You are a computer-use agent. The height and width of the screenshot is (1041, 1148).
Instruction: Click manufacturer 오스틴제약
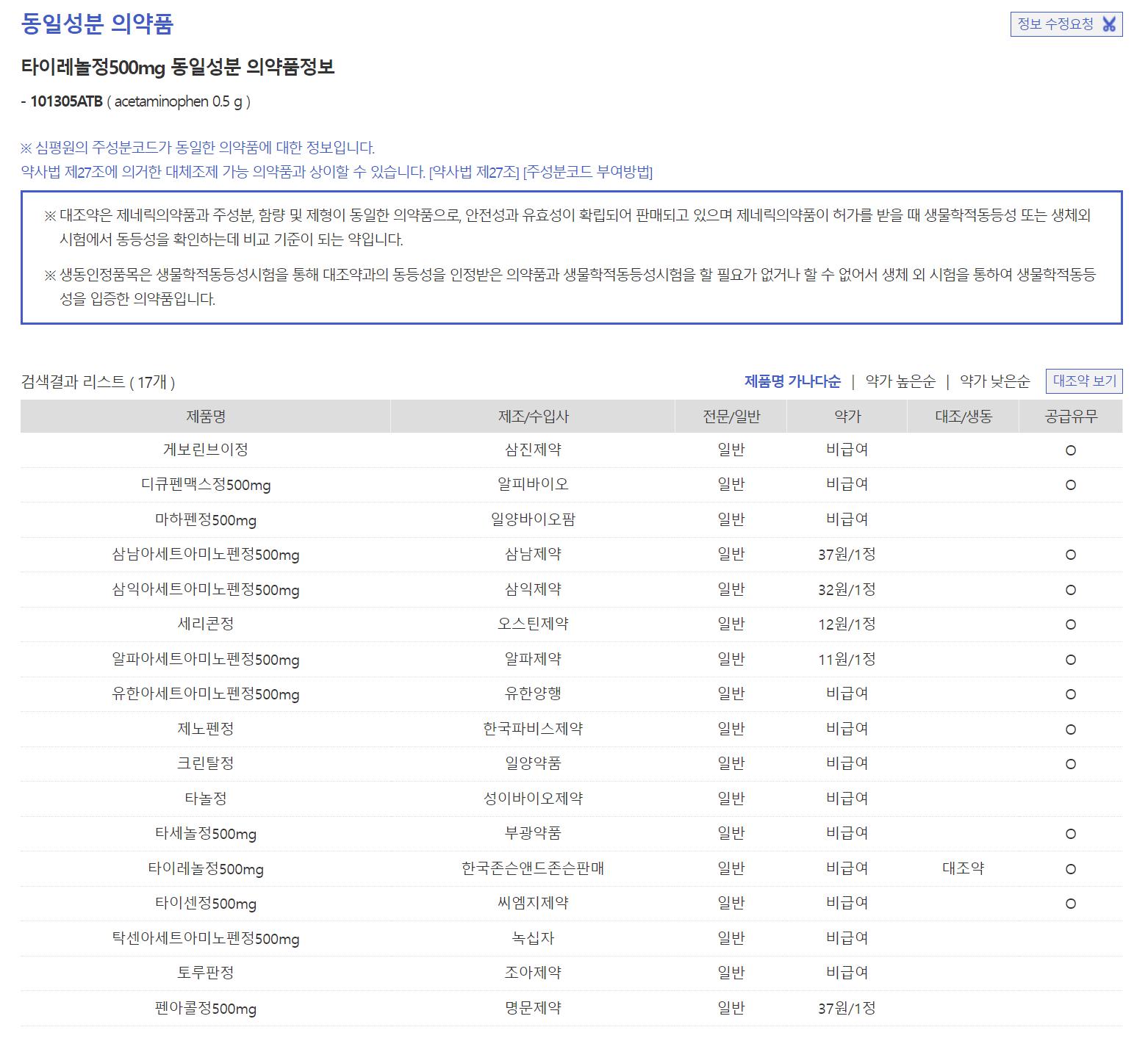(x=533, y=624)
